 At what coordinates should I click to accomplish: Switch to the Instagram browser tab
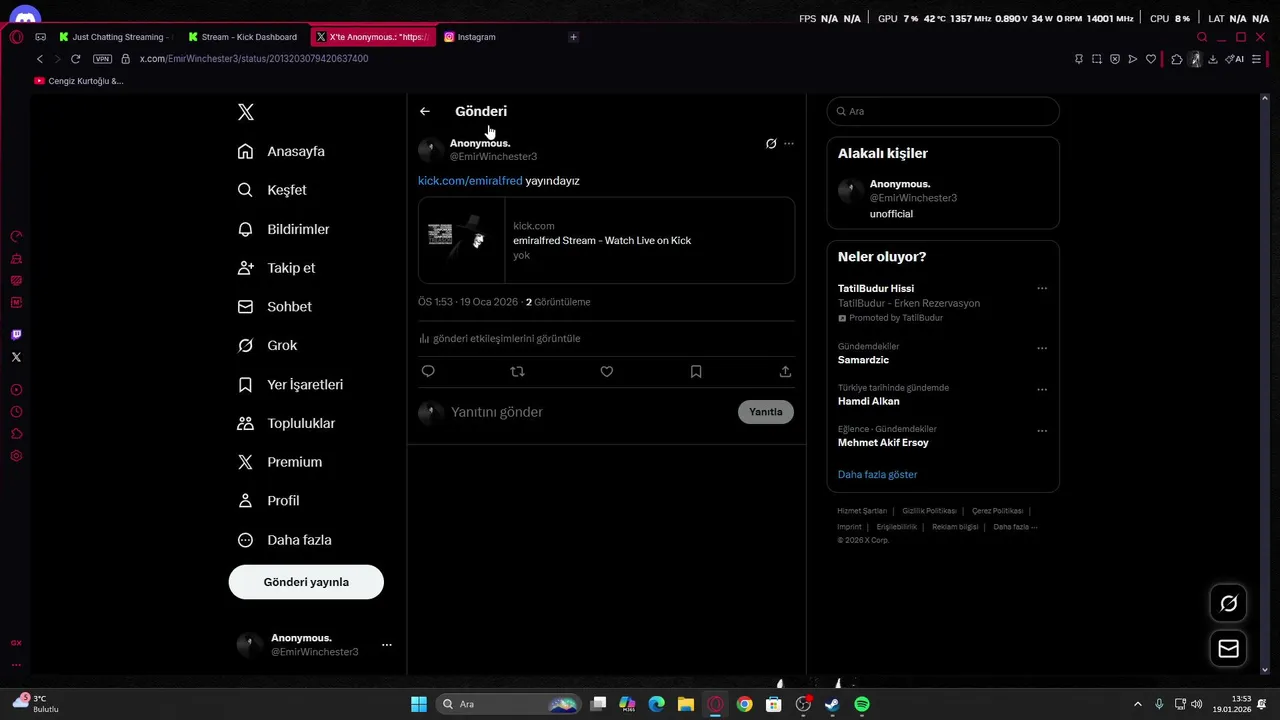coord(476,37)
